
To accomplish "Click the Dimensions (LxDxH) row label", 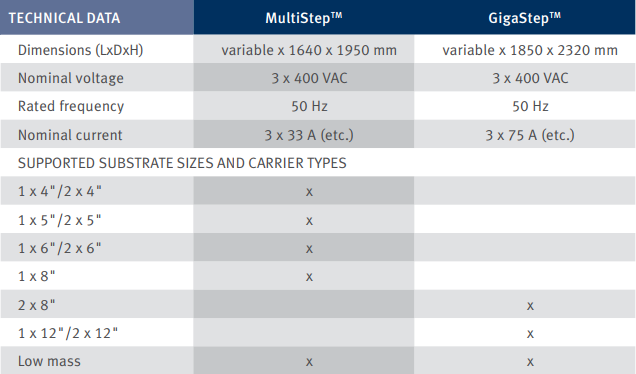I will pos(80,50).
